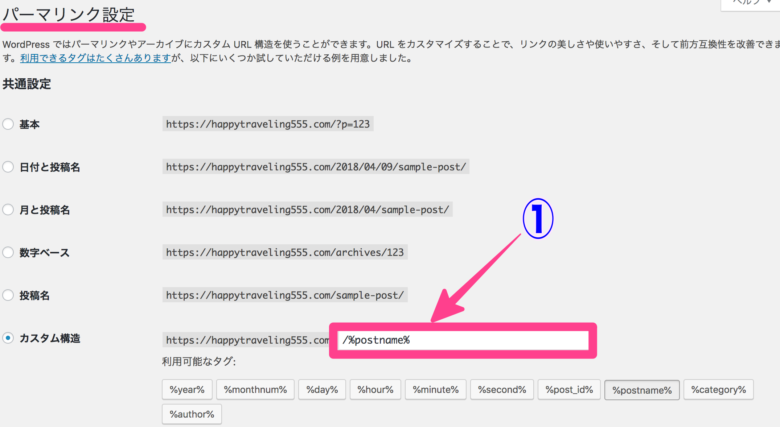Viewport: 780px width, 427px height.
Task: Select the 数字ベース radio button
Action: coord(8,252)
